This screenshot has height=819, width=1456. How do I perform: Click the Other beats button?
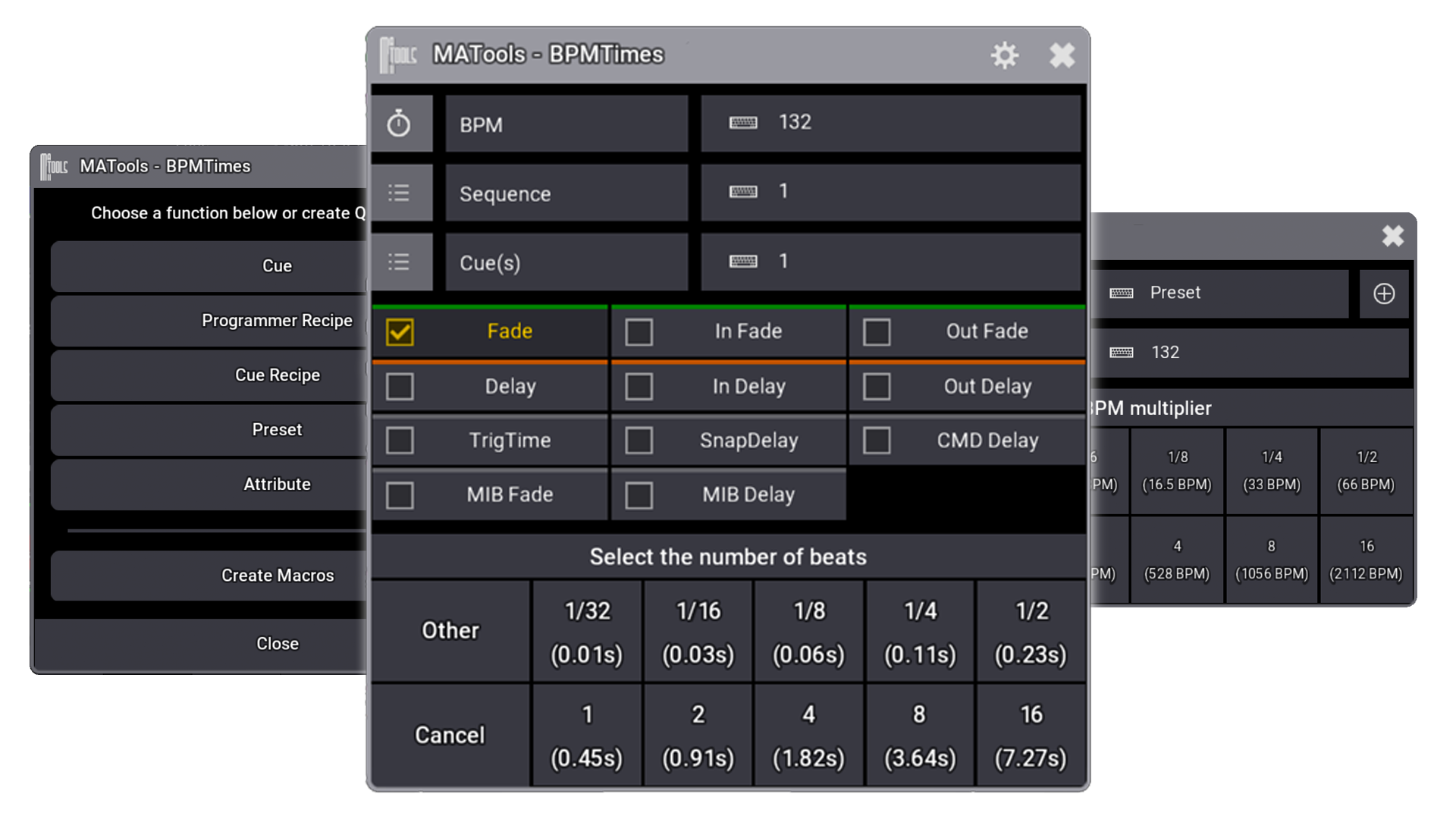coord(450,631)
